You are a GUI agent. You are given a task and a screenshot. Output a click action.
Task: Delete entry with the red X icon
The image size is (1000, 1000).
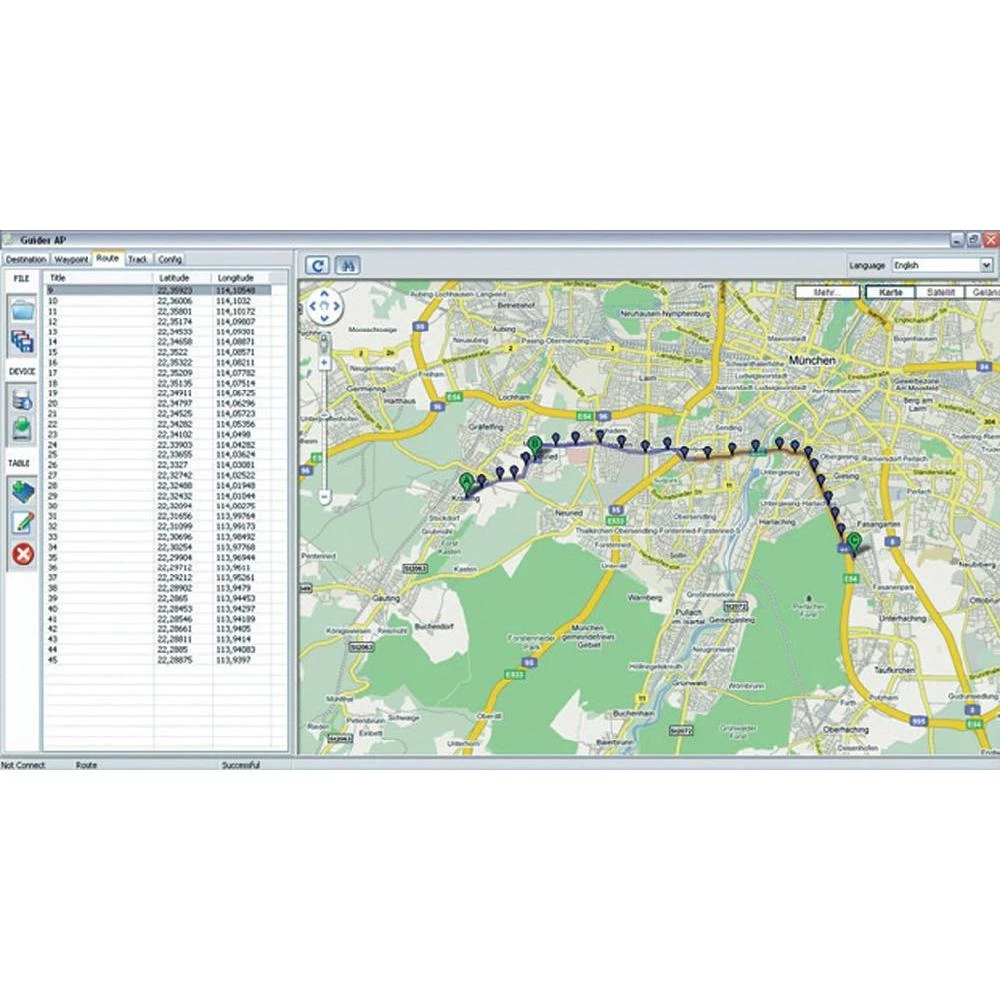coord(22,554)
